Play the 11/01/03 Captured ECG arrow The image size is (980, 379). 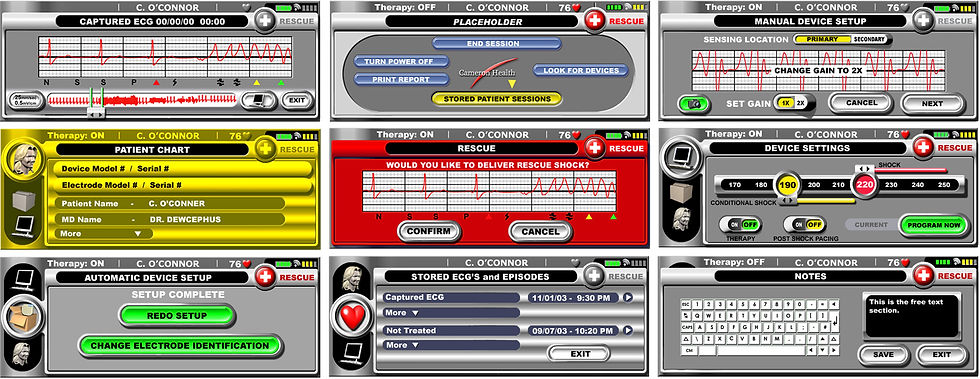click(x=628, y=298)
